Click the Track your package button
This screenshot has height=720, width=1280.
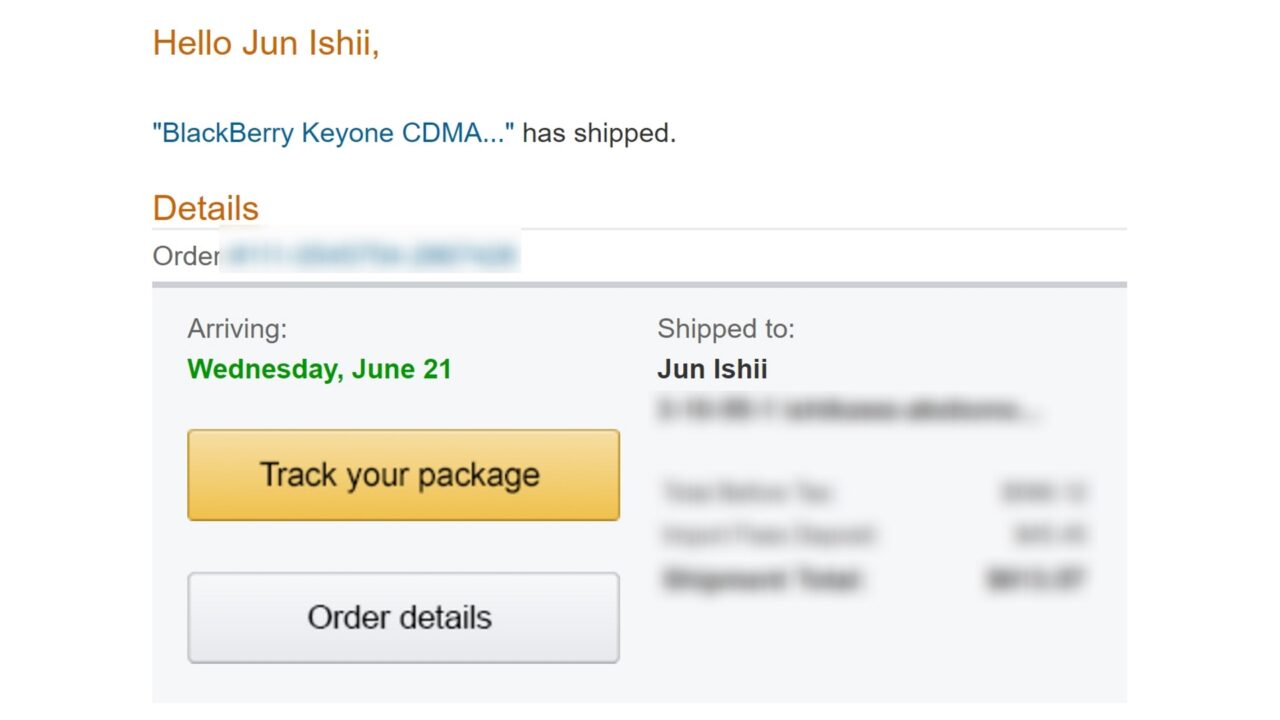pos(403,475)
